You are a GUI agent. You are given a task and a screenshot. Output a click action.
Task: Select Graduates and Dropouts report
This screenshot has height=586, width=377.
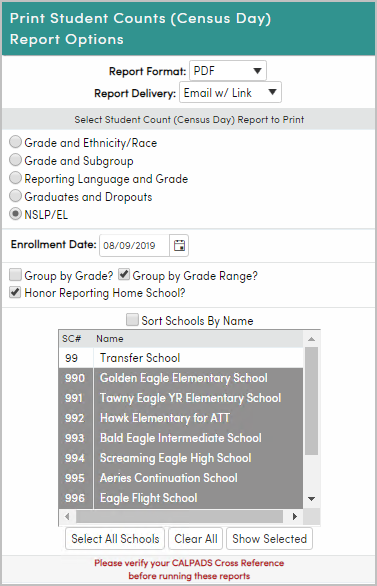point(15,196)
